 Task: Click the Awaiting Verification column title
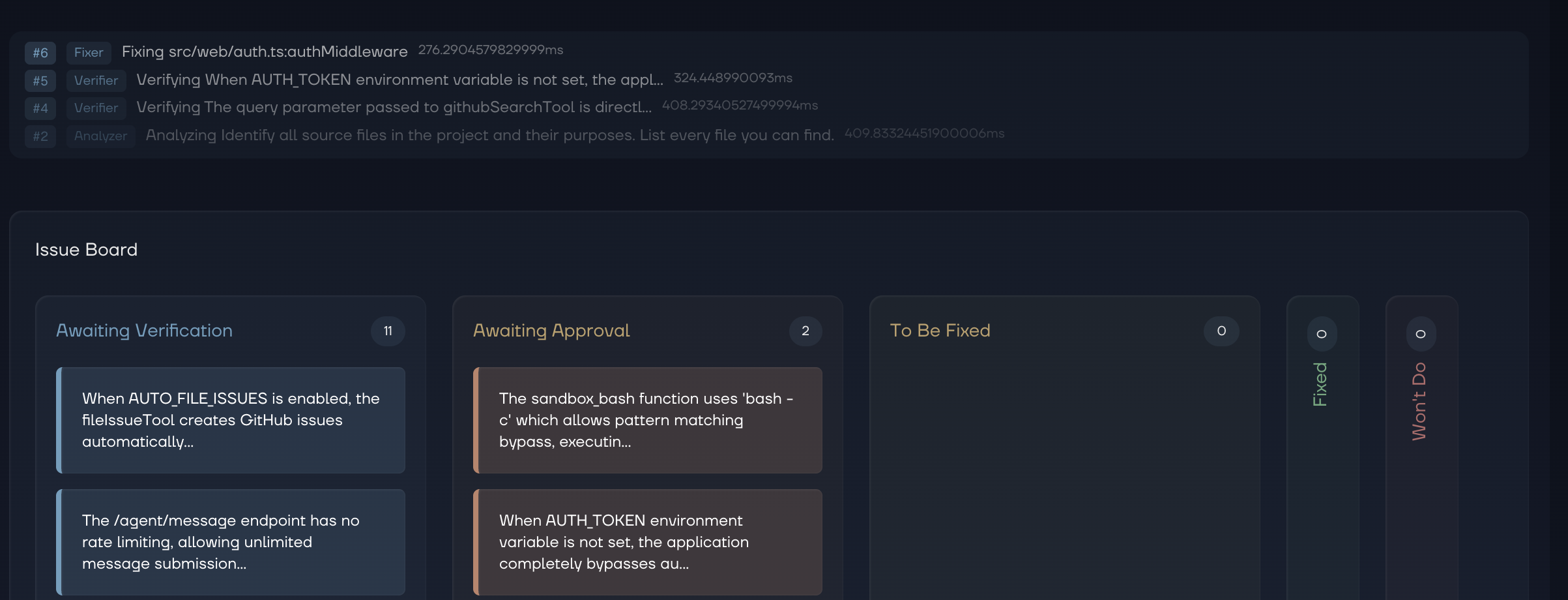click(x=144, y=331)
